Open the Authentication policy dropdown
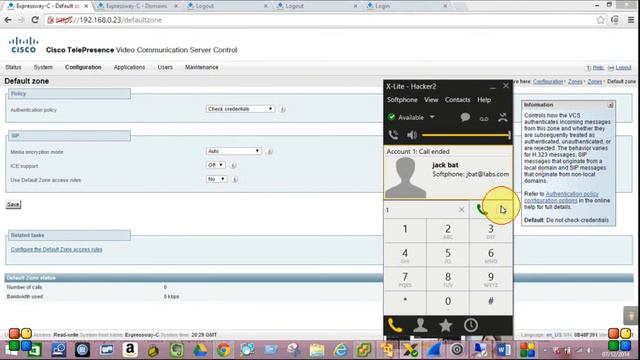 (x=240, y=109)
